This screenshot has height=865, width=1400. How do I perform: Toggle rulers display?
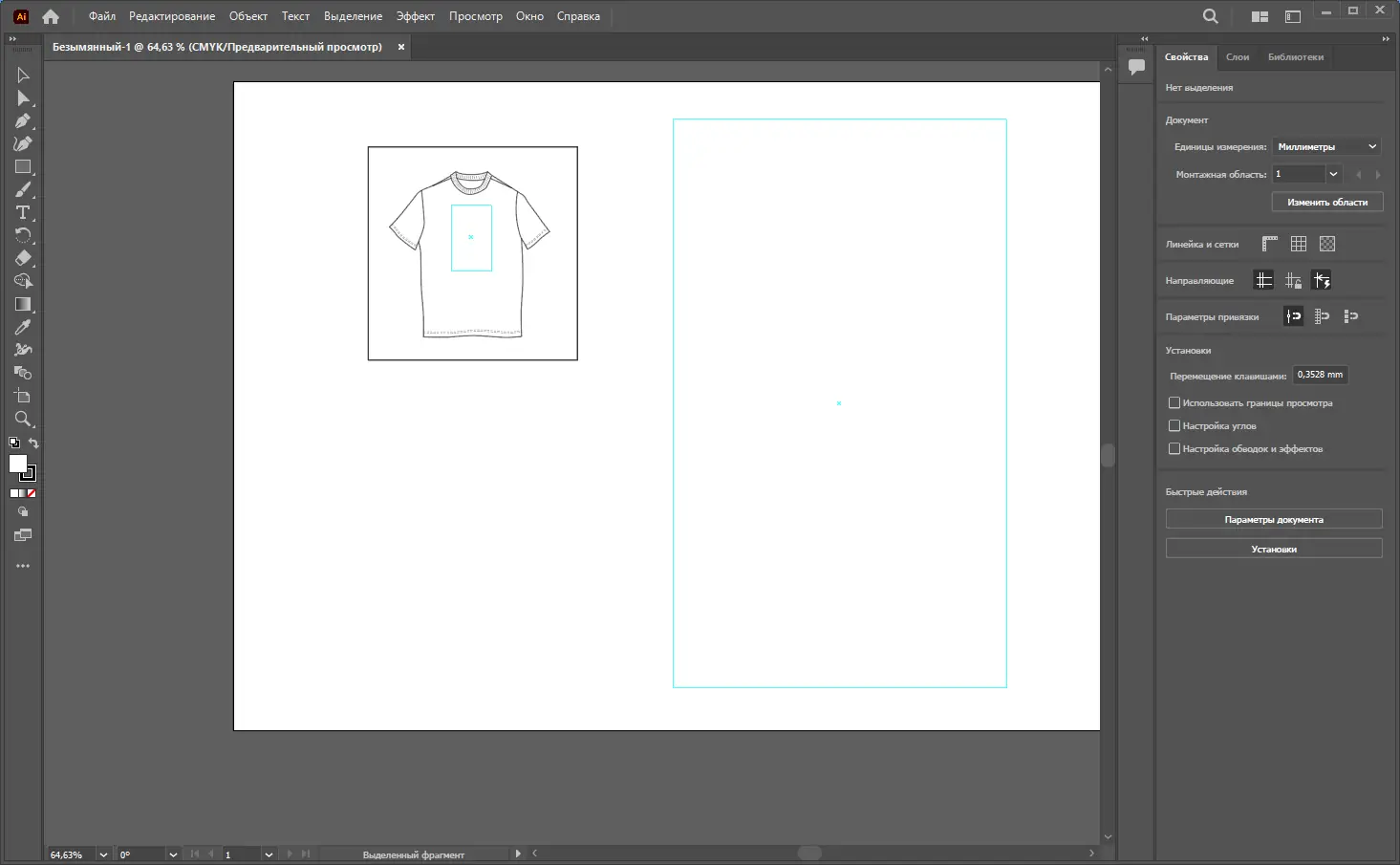1270,244
